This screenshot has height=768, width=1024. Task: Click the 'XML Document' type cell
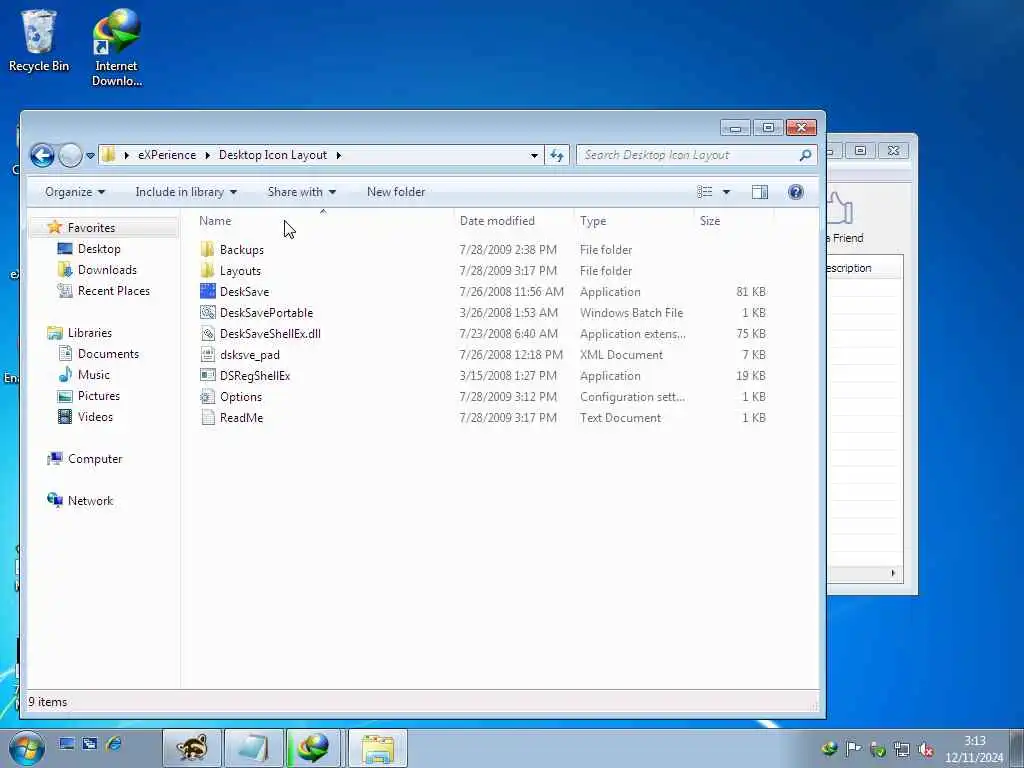point(621,355)
